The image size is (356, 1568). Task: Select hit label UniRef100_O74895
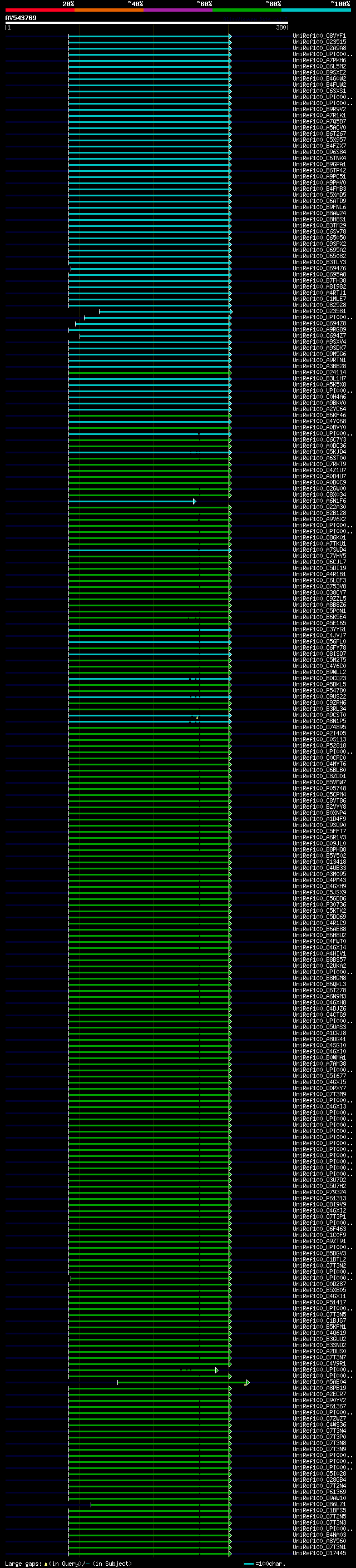[x=319, y=728]
